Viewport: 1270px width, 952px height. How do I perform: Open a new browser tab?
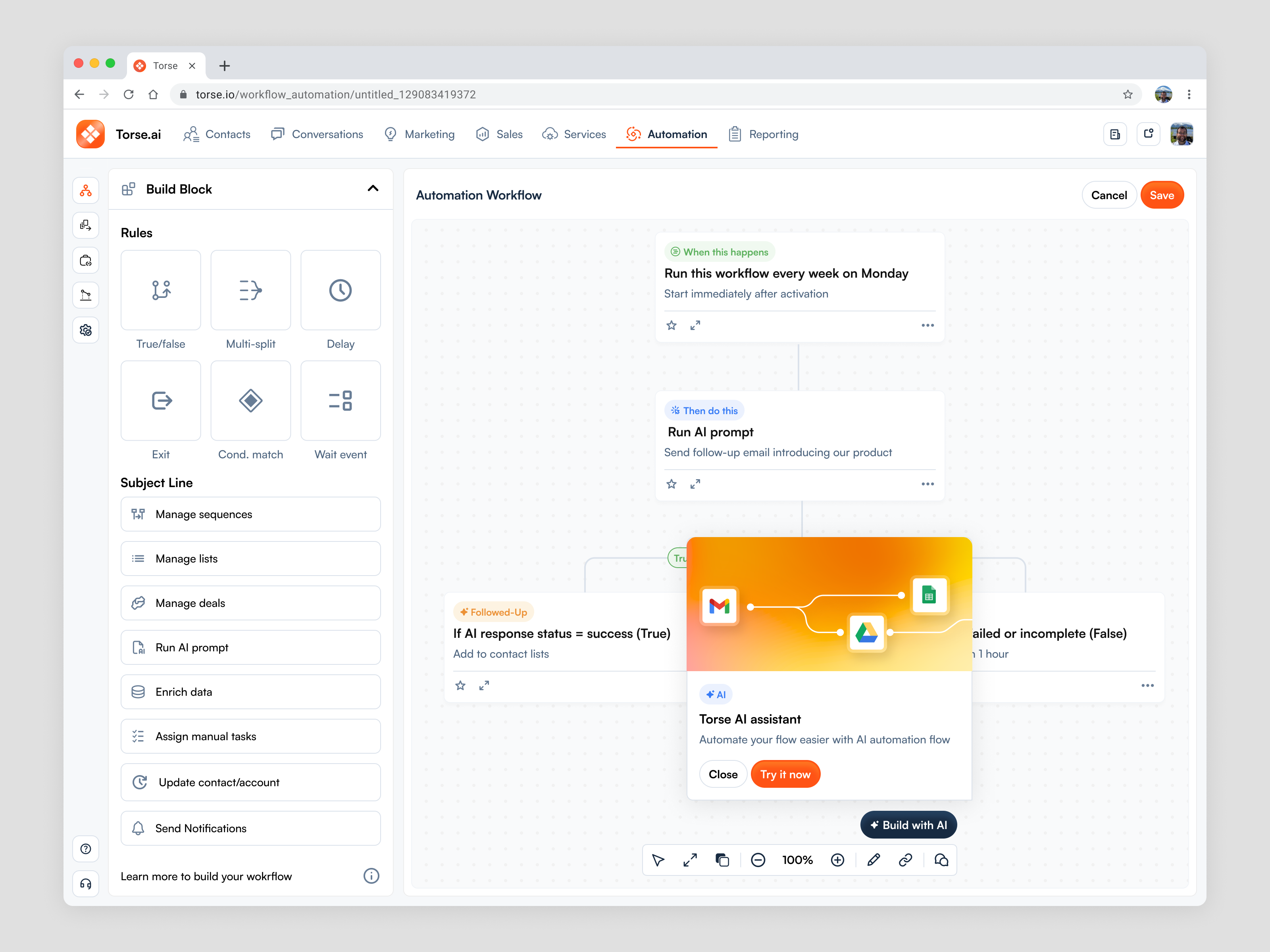pyautogui.click(x=225, y=66)
